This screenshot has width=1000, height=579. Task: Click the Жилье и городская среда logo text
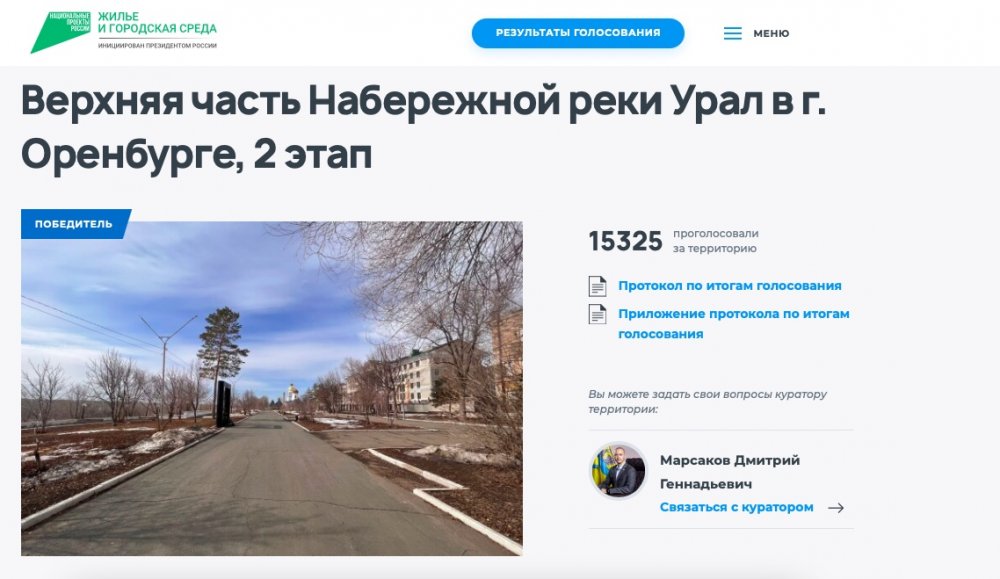pos(157,23)
